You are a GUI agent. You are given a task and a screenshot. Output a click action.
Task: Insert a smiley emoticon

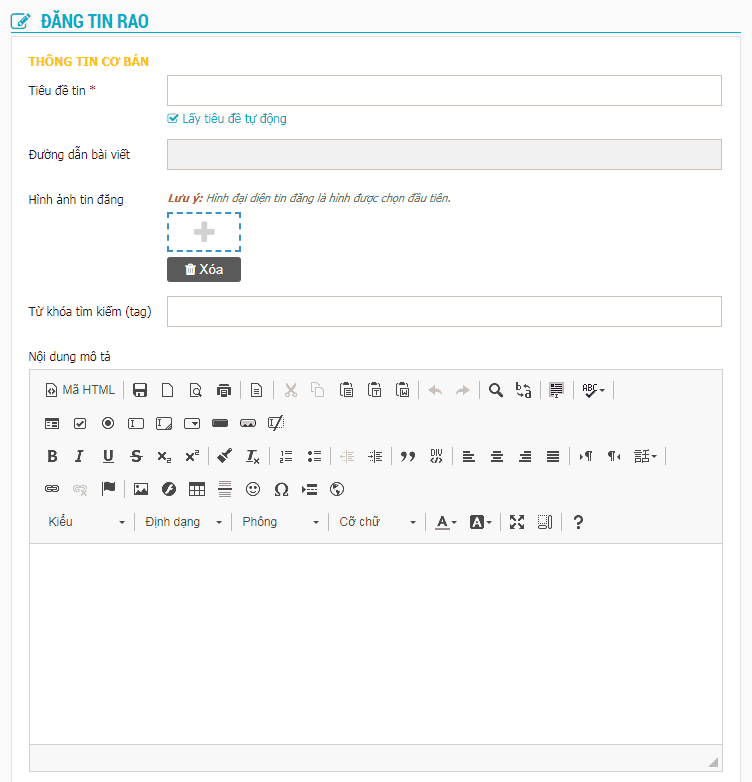click(253, 489)
